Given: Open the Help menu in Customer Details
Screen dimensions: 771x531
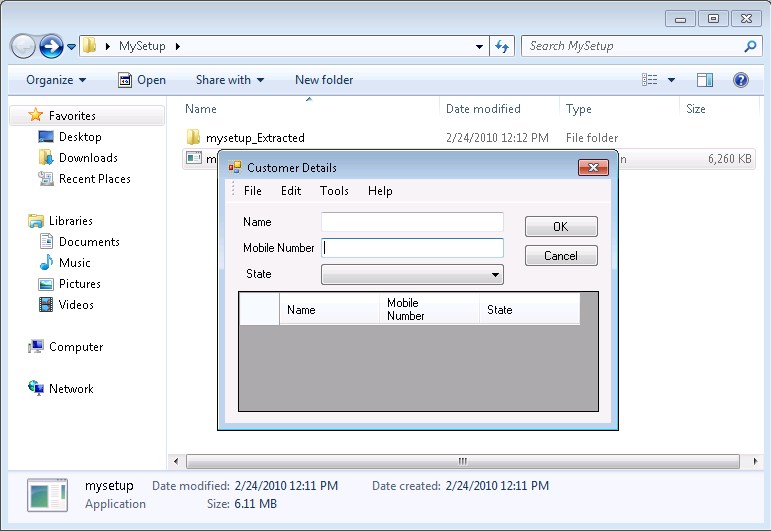Looking at the screenshot, I should [380, 191].
